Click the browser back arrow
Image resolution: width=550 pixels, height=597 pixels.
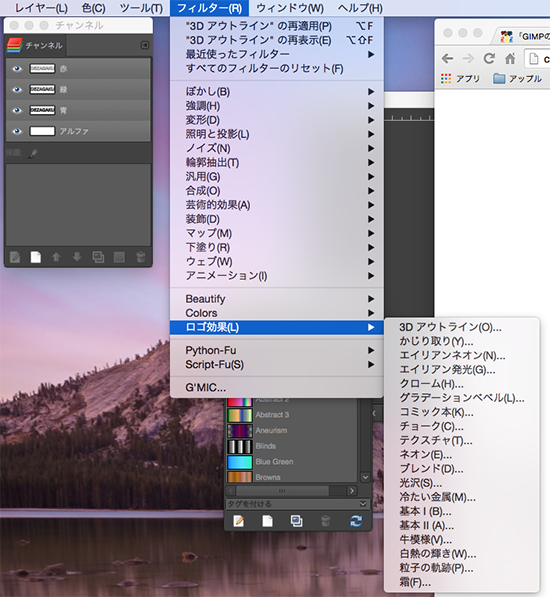tap(448, 59)
